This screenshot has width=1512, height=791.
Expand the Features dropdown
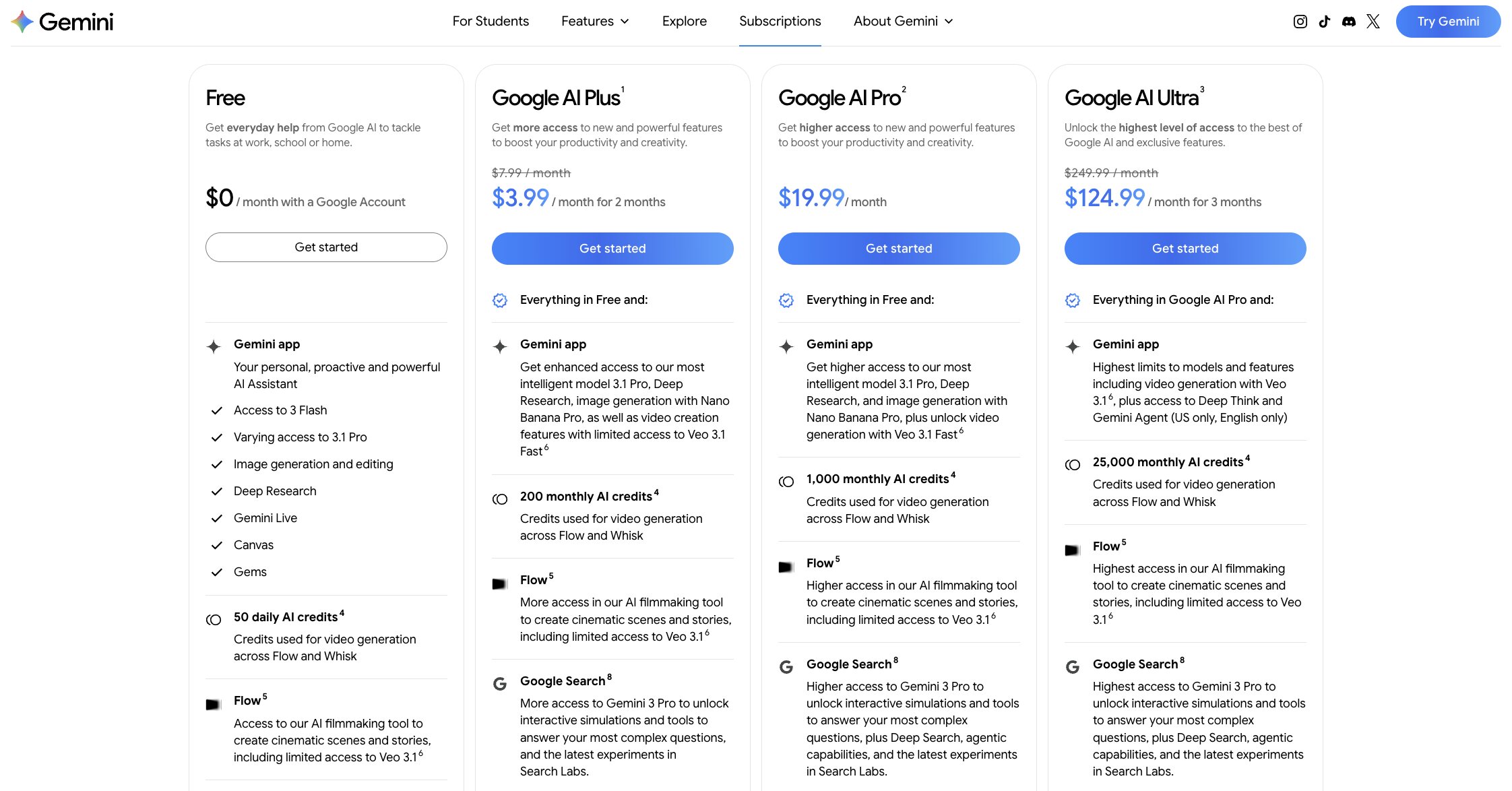point(587,21)
